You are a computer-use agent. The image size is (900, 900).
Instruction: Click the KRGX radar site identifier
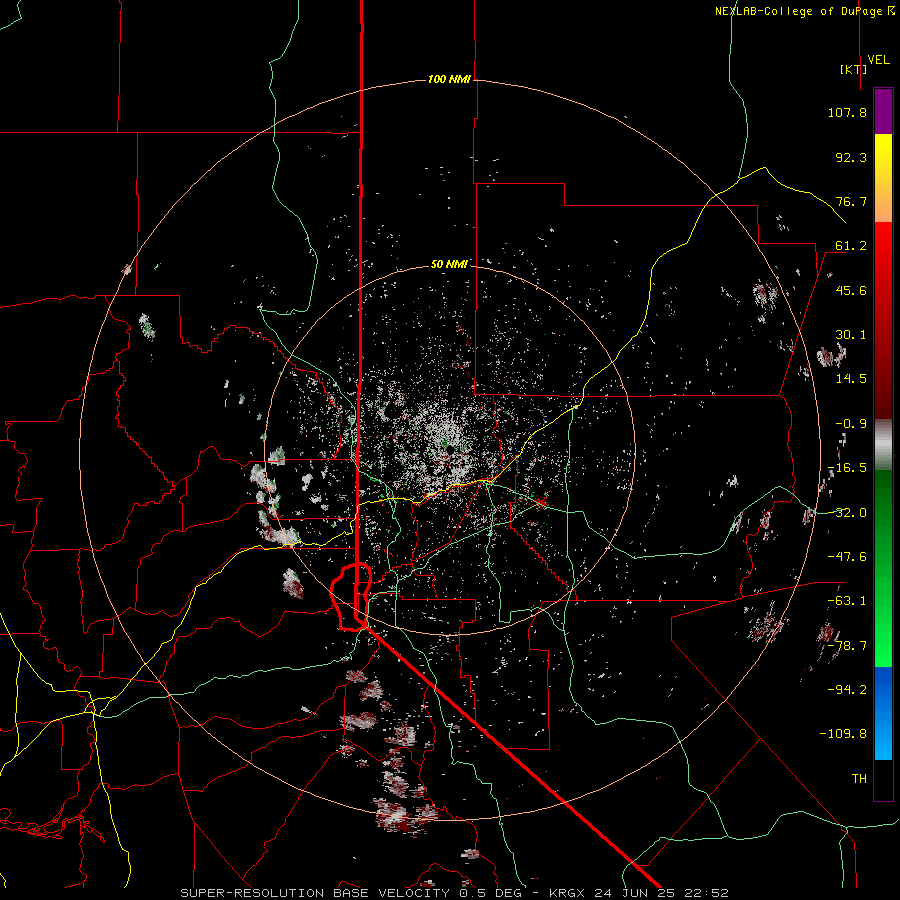tap(567, 893)
